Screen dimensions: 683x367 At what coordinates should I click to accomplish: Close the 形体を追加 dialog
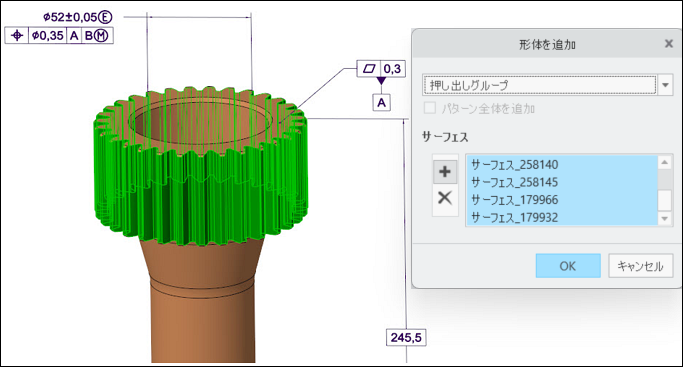click(x=669, y=44)
